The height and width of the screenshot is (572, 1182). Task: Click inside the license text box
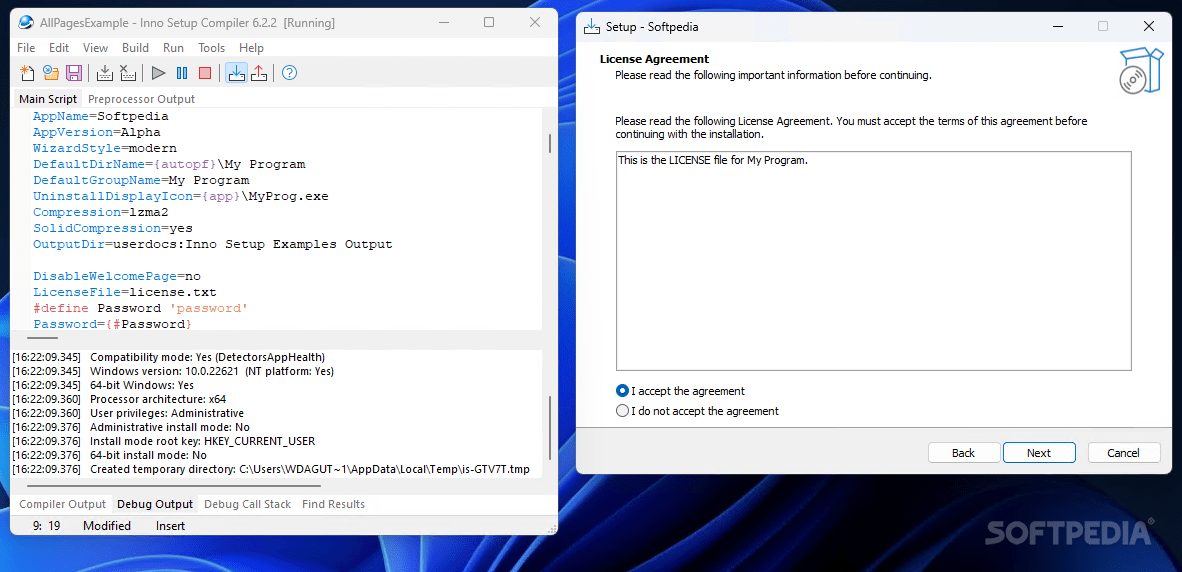[x=874, y=261]
